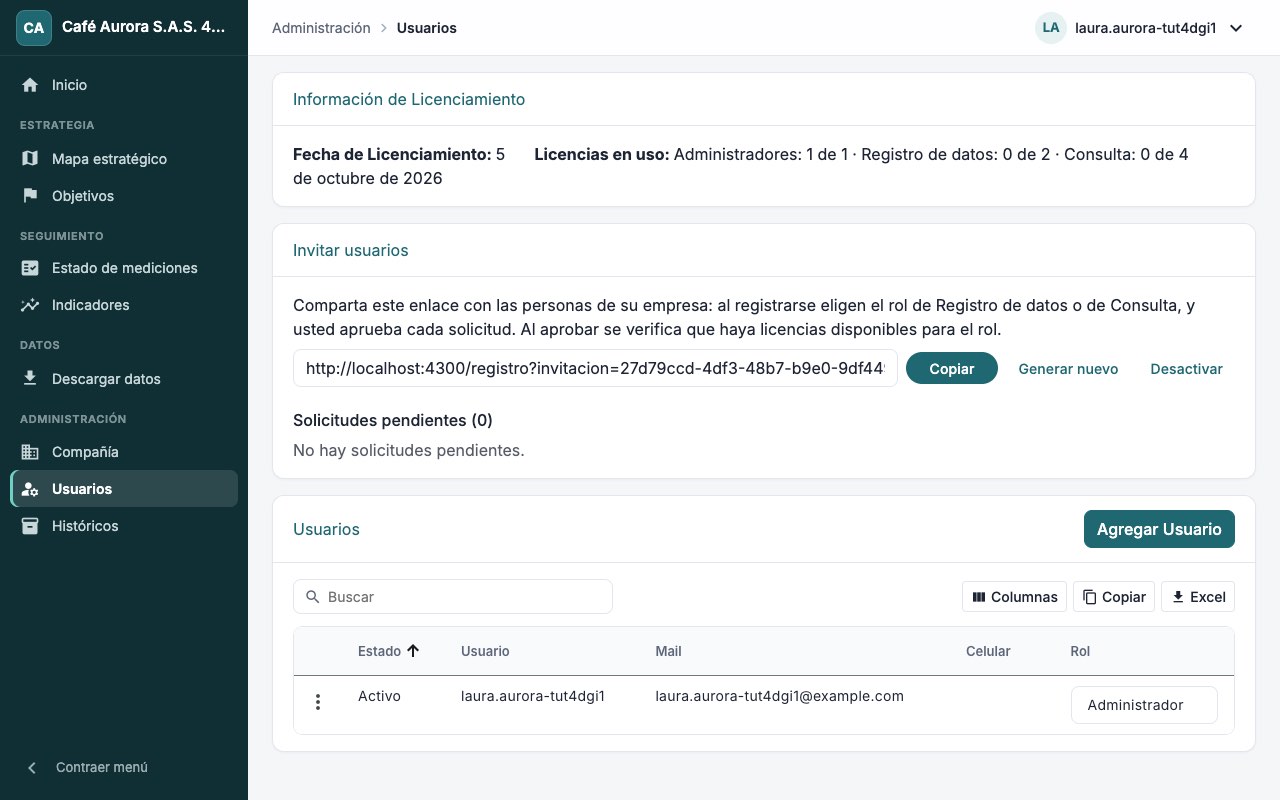Navigate to Objetivos
The image size is (1280, 800).
click(x=124, y=196)
